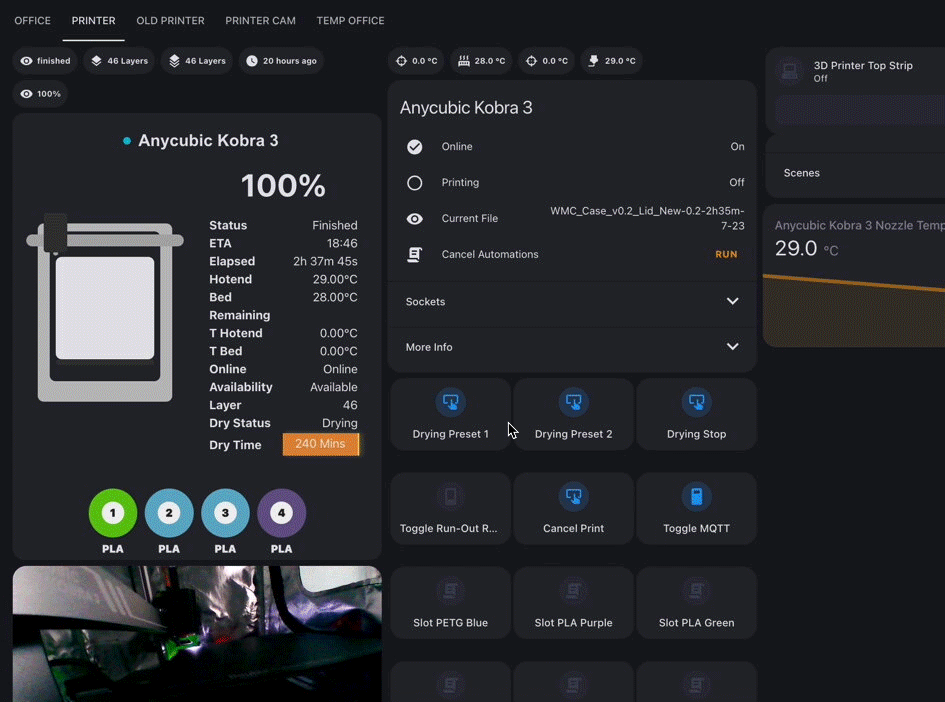Go to PRINTER CAM tab

tap(260, 20)
